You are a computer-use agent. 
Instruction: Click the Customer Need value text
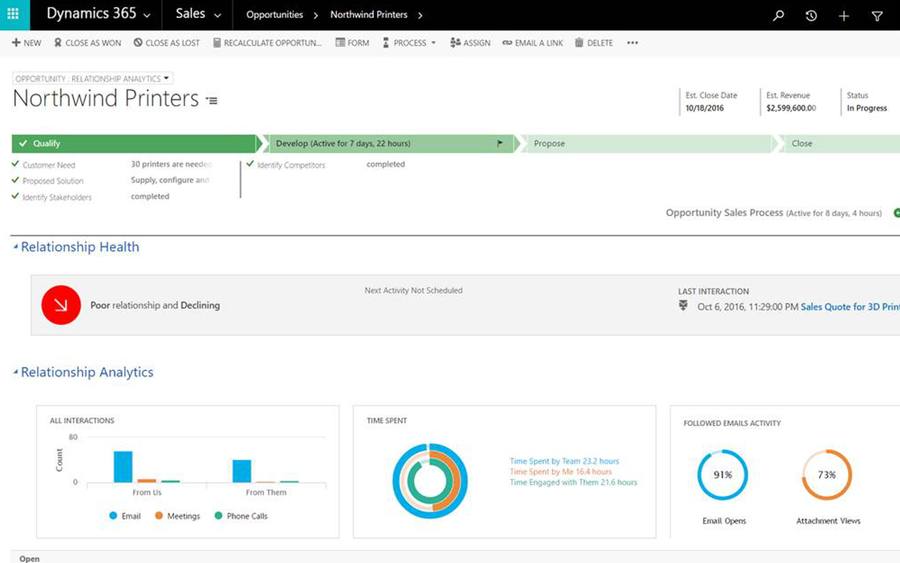tap(172, 164)
